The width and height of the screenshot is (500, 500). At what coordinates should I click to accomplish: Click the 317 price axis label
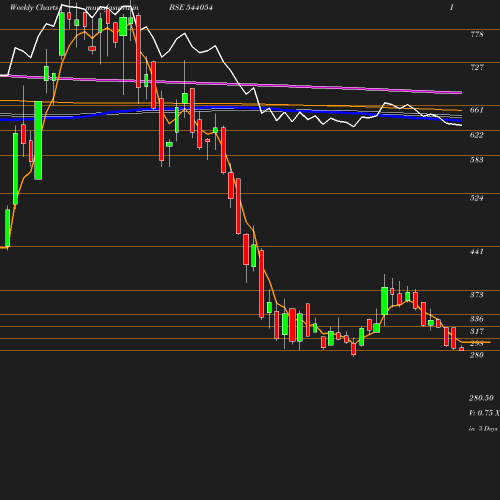pyautogui.click(x=477, y=331)
